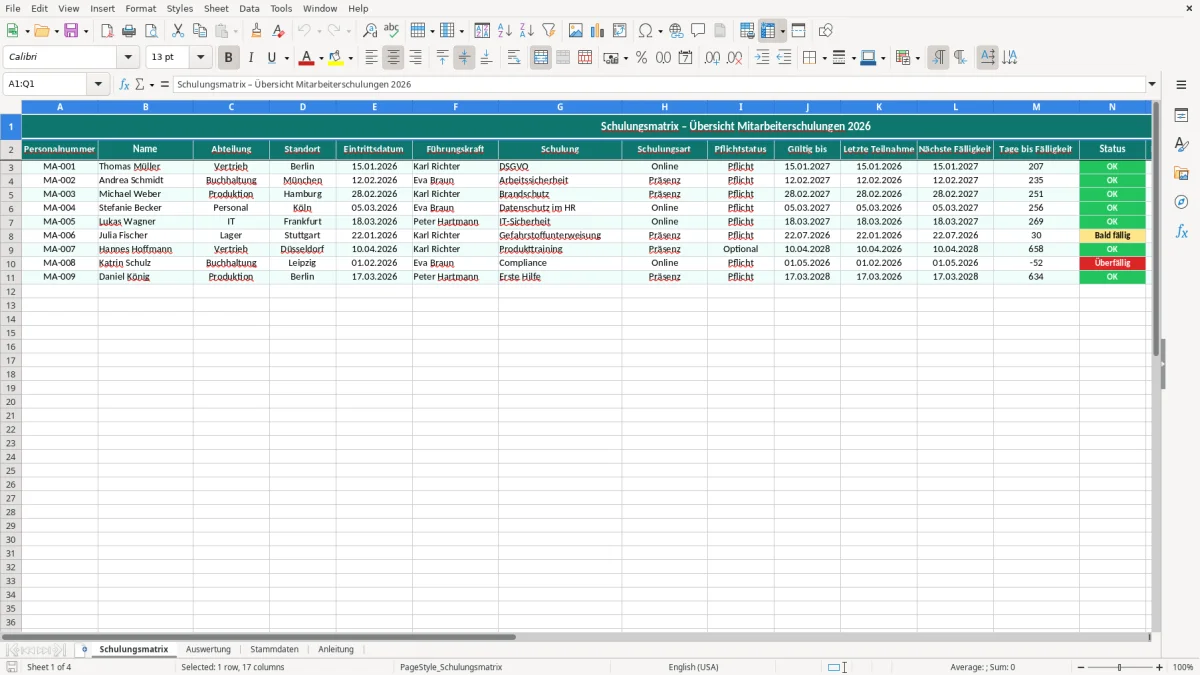Select row 8 header
The image size is (1200, 675).
click(x=11, y=236)
